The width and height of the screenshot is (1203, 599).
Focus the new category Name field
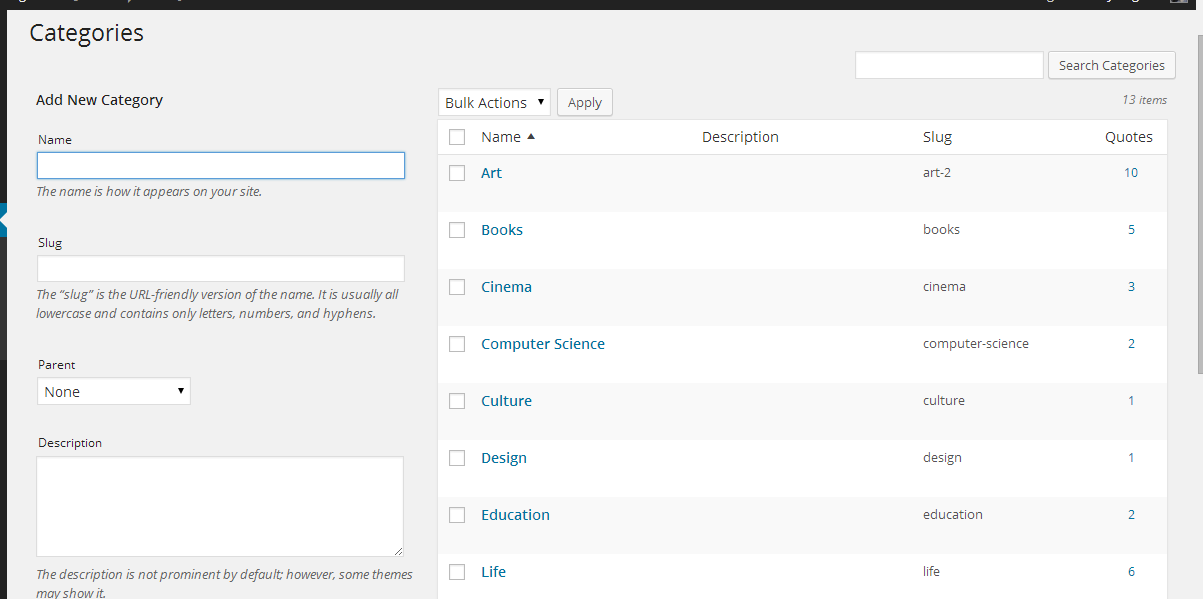pyautogui.click(x=221, y=165)
